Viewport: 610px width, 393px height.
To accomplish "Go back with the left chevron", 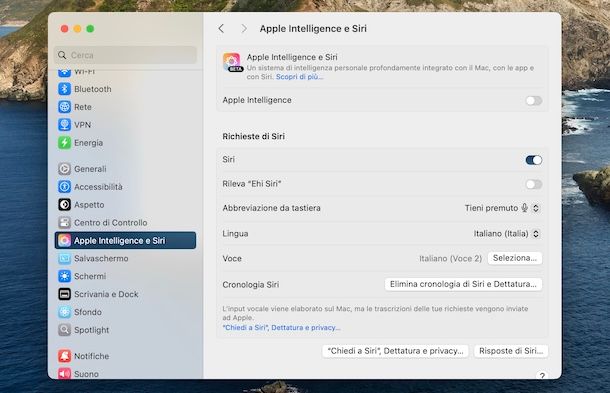I will [x=221, y=28].
